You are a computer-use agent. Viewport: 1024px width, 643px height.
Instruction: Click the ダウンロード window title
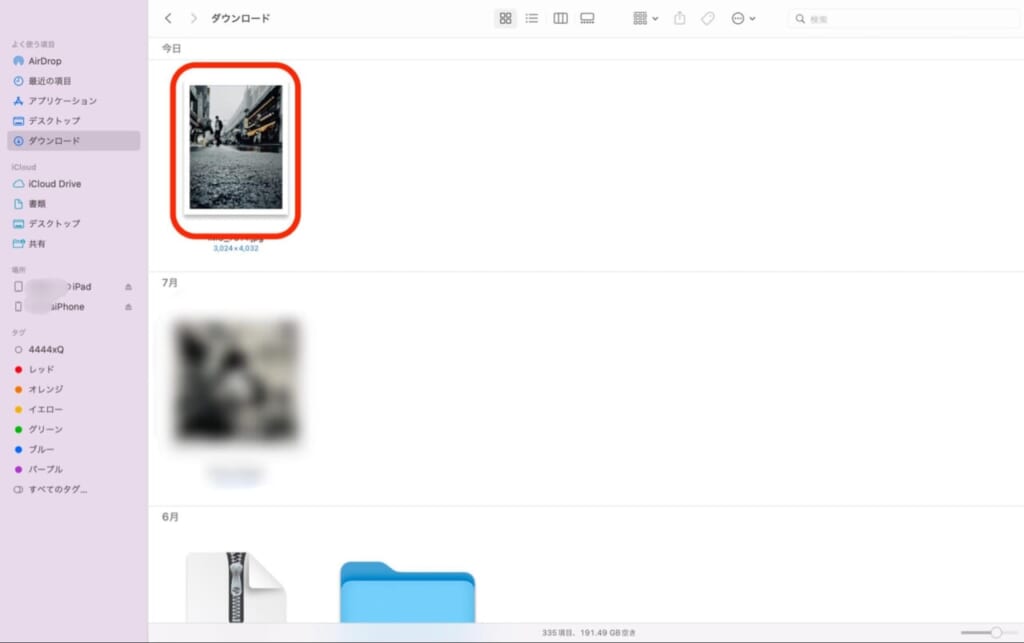pos(240,18)
